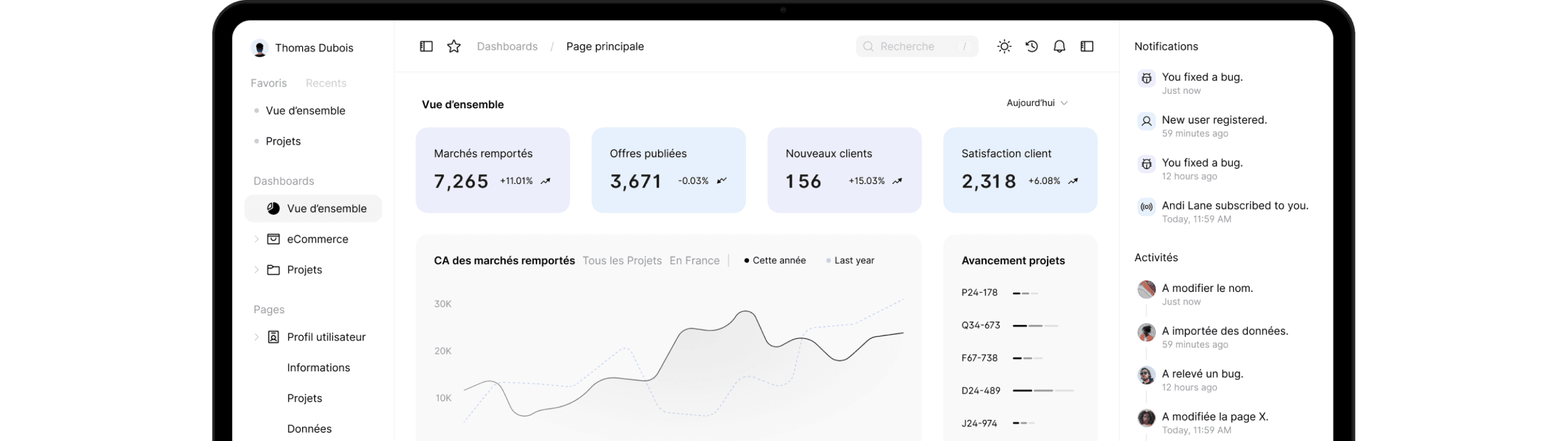Click avatar beside 'A importée des données'

click(x=1146, y=332)
